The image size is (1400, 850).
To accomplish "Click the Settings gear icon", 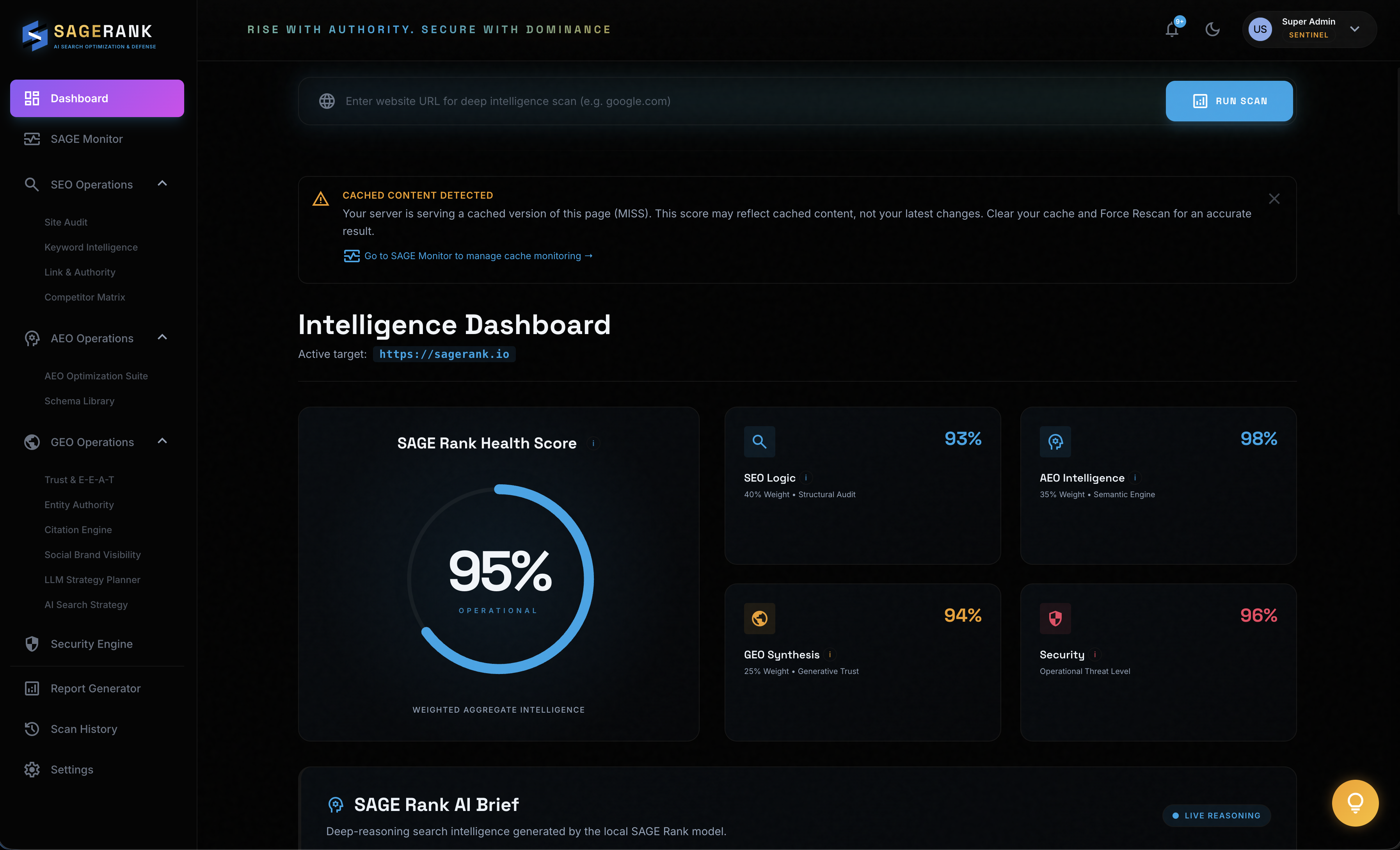I will (x=32, y=769).
